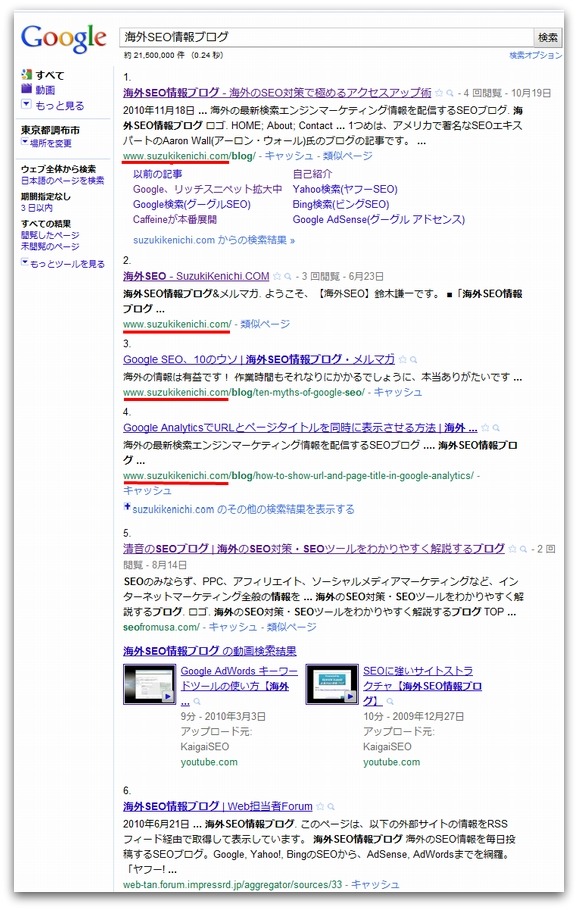Filter results to 3 日以内
This screenshot has width=578, height=910.
click(x=37, y=207)
